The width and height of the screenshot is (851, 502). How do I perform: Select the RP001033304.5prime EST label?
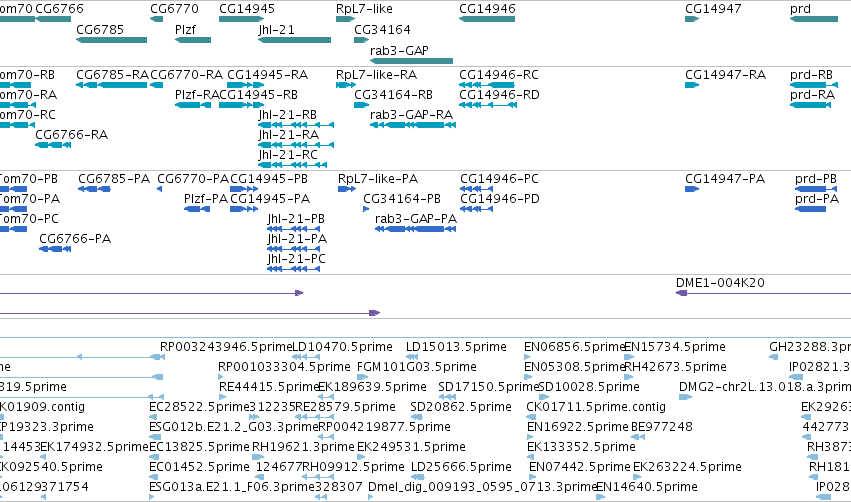click(284, 367)
